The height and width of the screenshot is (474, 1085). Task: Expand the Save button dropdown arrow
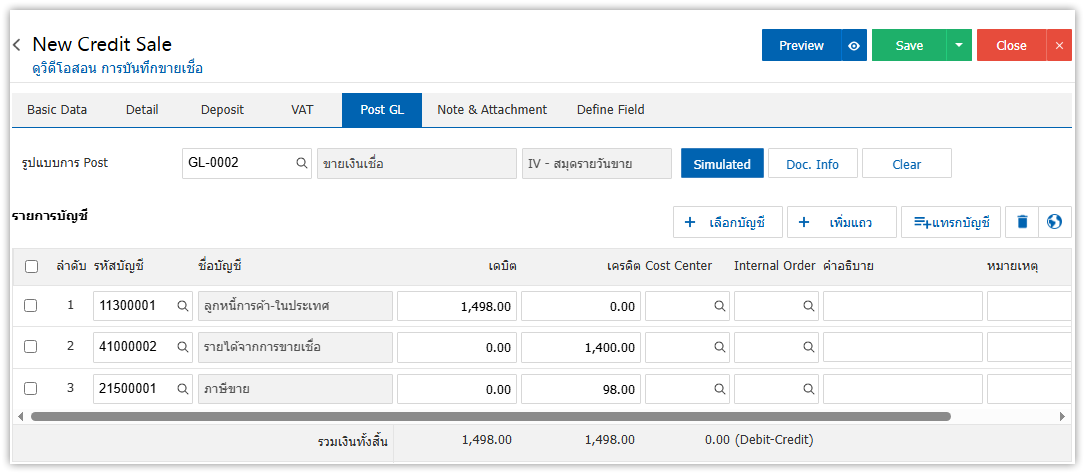pos(959,45)
